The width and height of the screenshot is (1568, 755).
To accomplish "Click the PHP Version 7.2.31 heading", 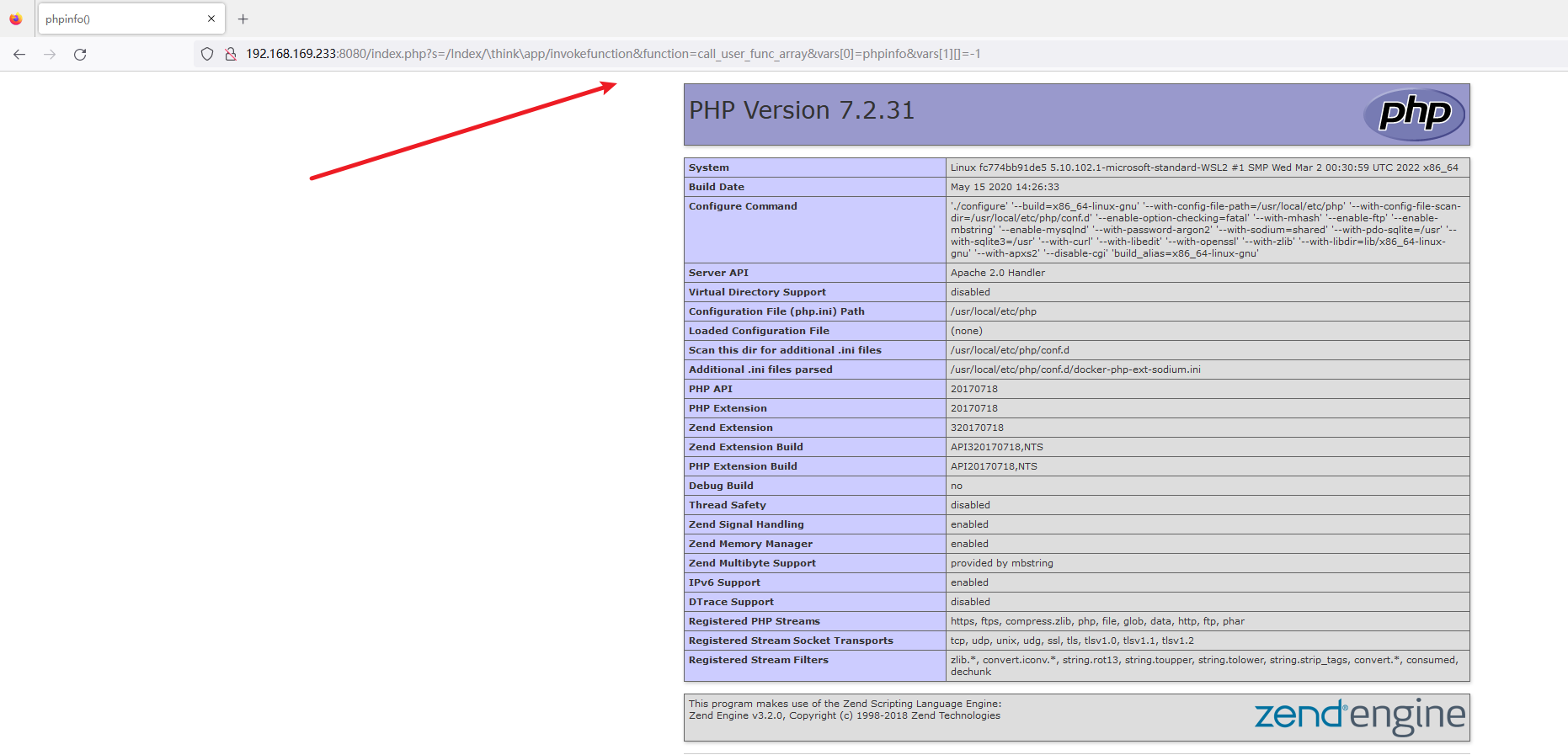I will [x=802, y=110].
